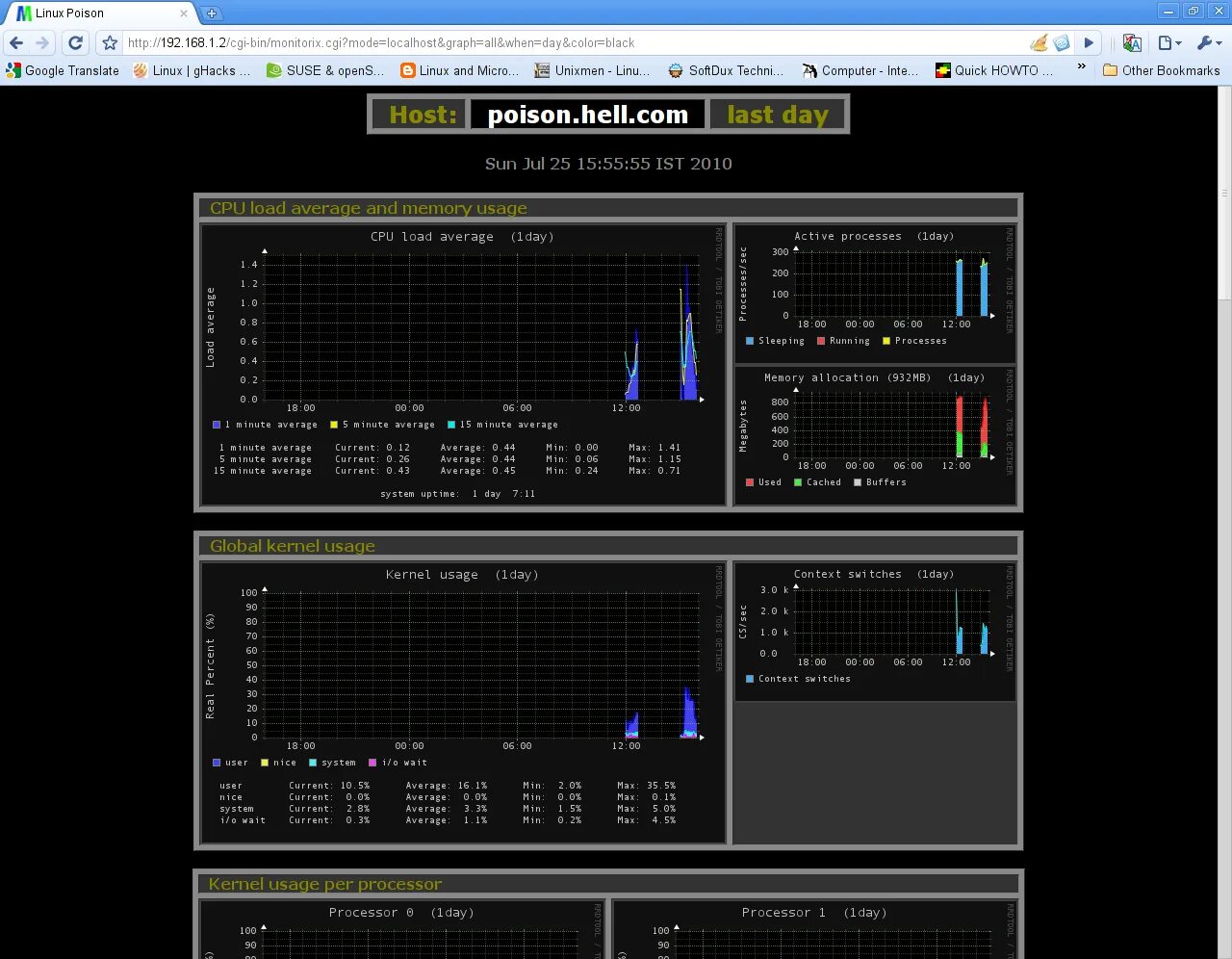Open Linux and Micro... bookmark

(x=459, y=70)
